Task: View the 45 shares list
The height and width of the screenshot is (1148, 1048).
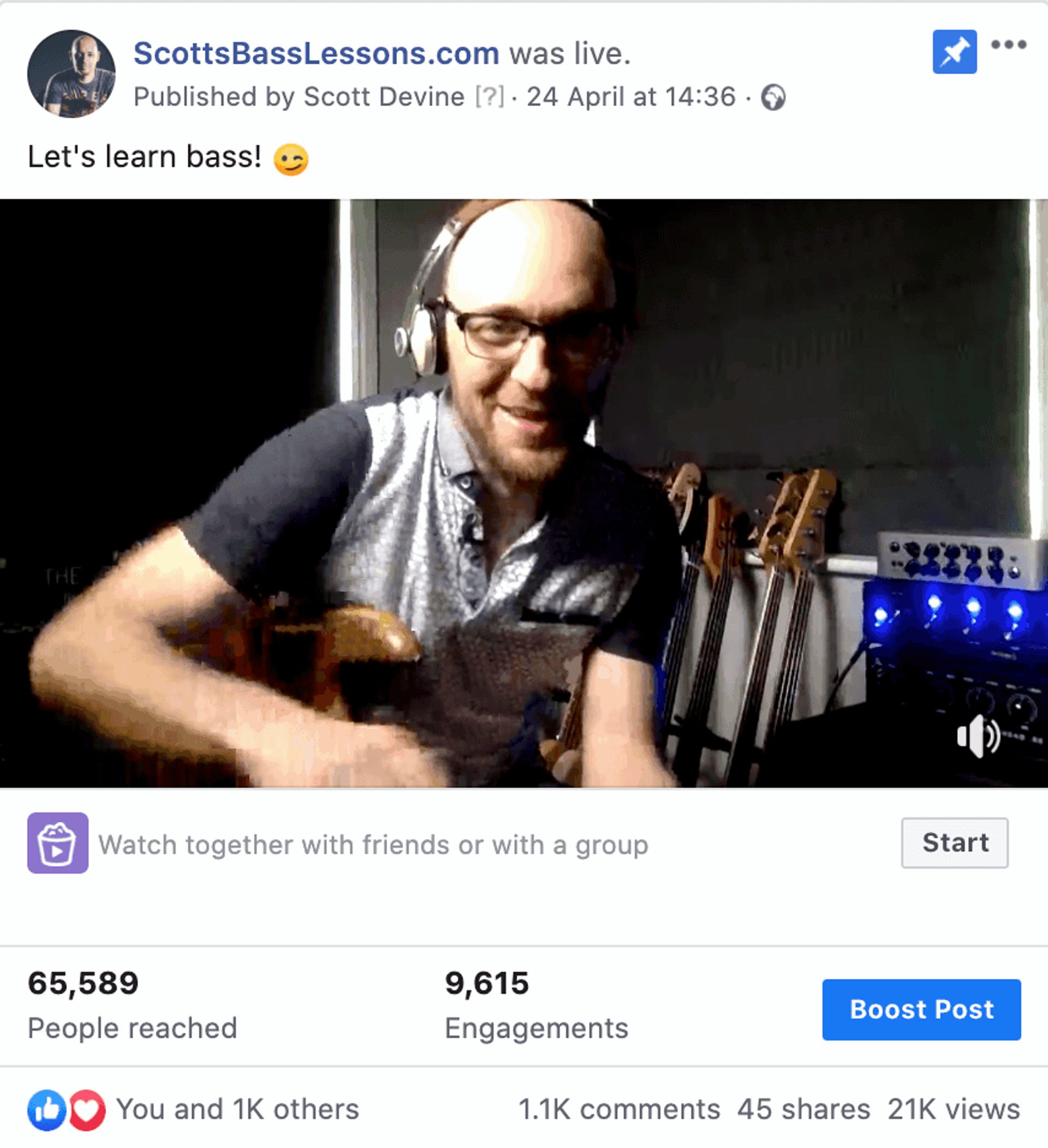Action: (x=803, y=1109)
